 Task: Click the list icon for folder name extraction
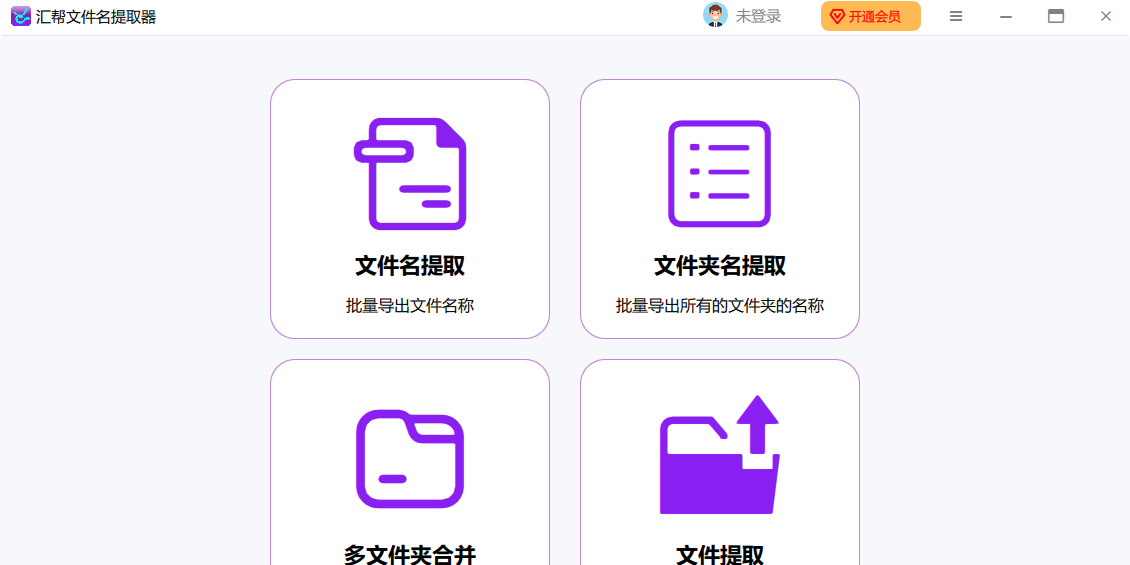click(x=719, y=174)
